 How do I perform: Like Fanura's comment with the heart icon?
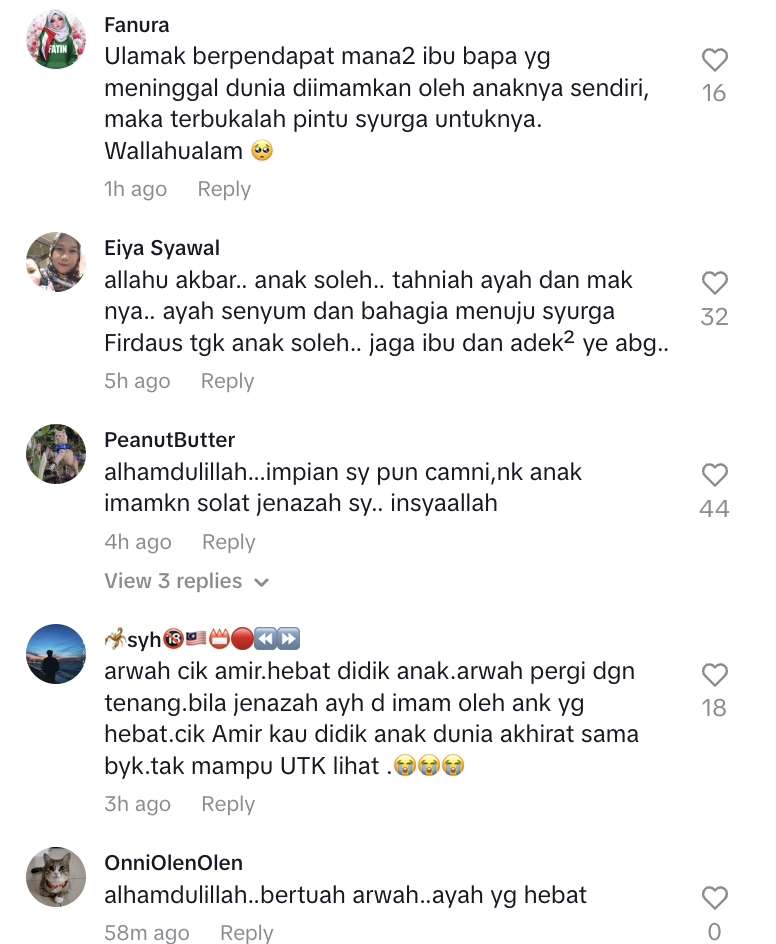tap(715, 60)
